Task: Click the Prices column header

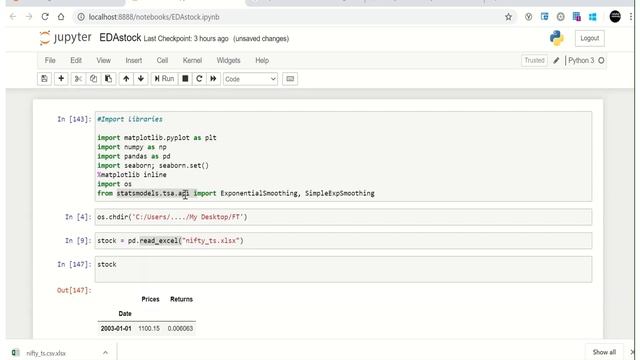Action: (x=150, y=299)
